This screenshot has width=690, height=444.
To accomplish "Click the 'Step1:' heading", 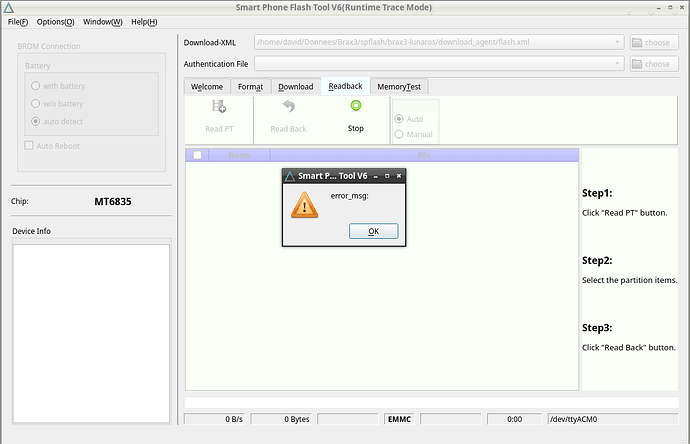I will pos(597,193).
